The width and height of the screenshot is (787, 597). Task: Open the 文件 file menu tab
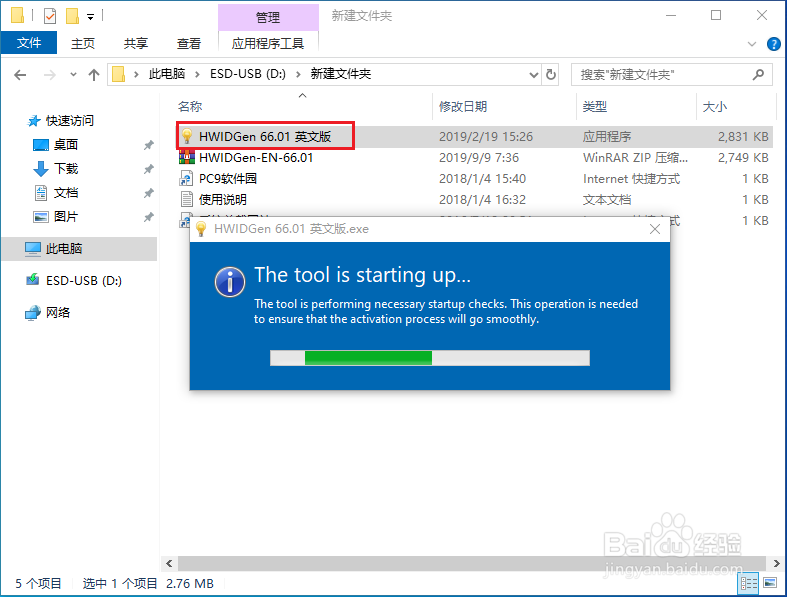29,43
